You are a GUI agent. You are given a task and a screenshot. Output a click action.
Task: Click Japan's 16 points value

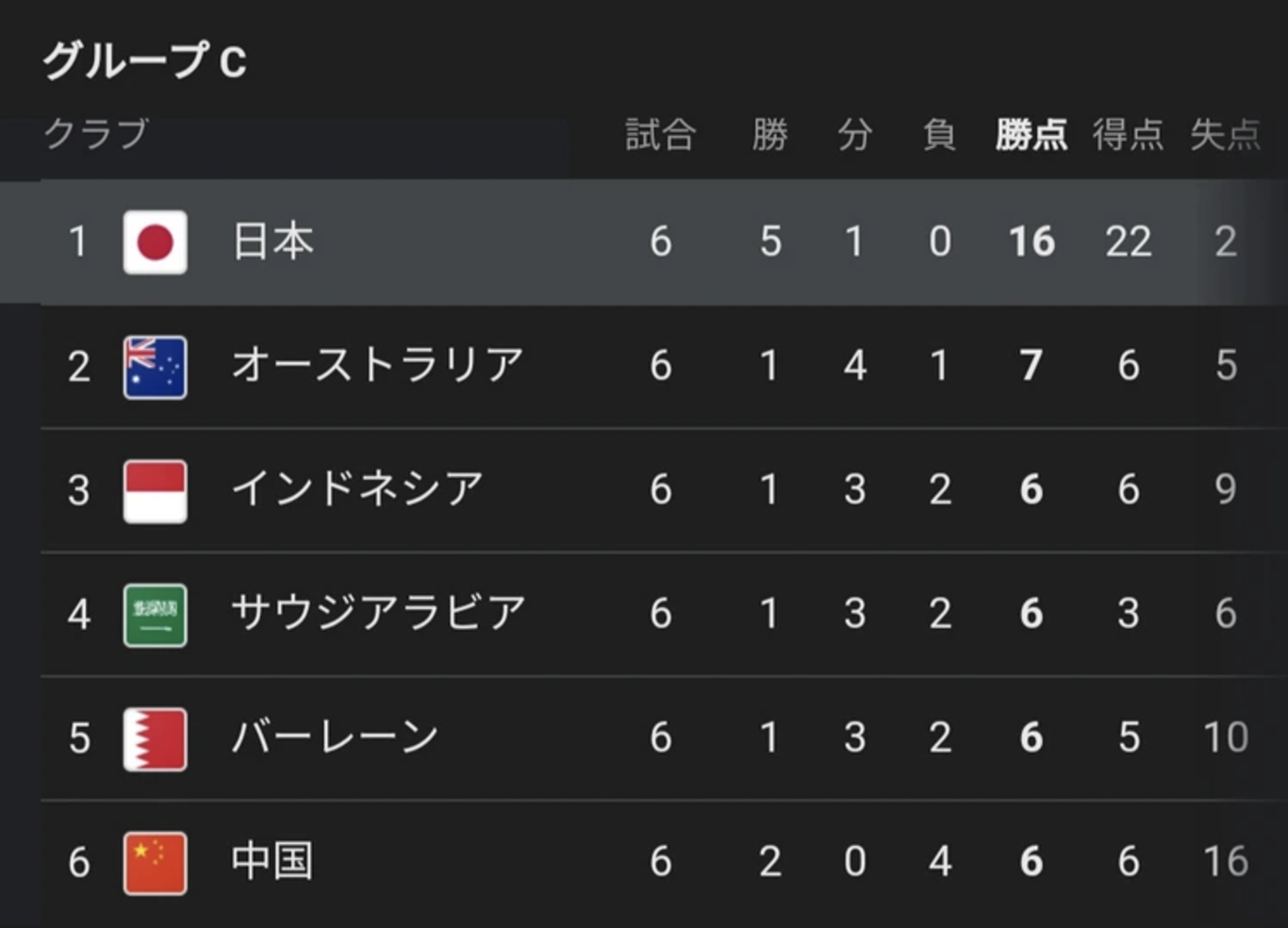(1032, 242)
